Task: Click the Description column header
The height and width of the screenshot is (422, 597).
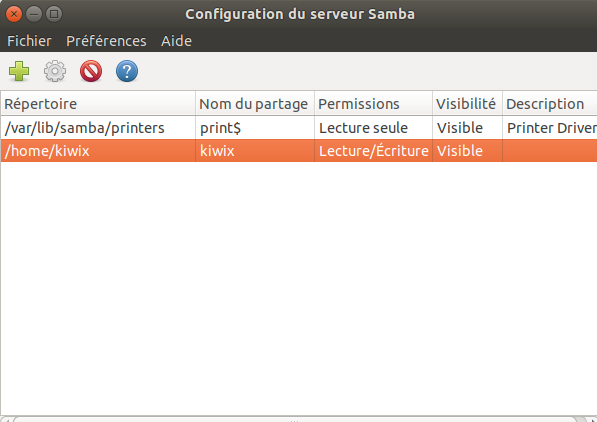Action: point(550,104)
